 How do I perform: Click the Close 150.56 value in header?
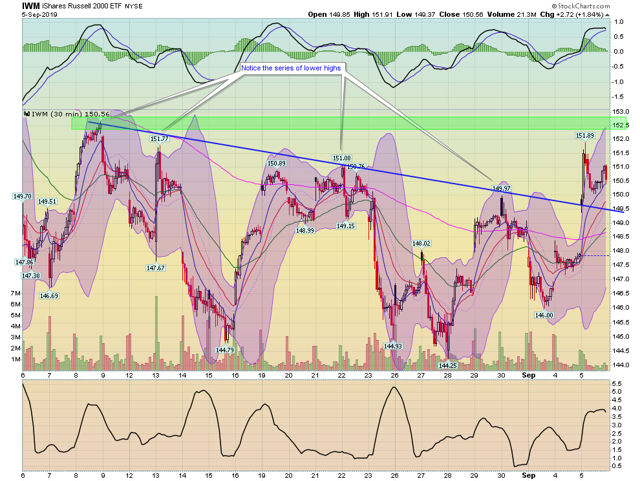tap(461, 14)
